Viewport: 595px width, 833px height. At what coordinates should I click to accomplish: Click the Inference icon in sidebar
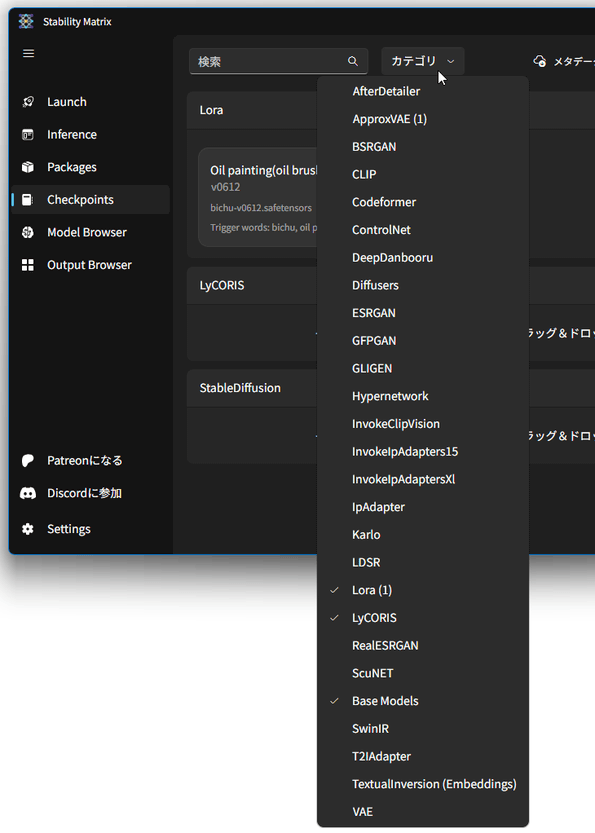pyautogui.click(x=28, y=134)
